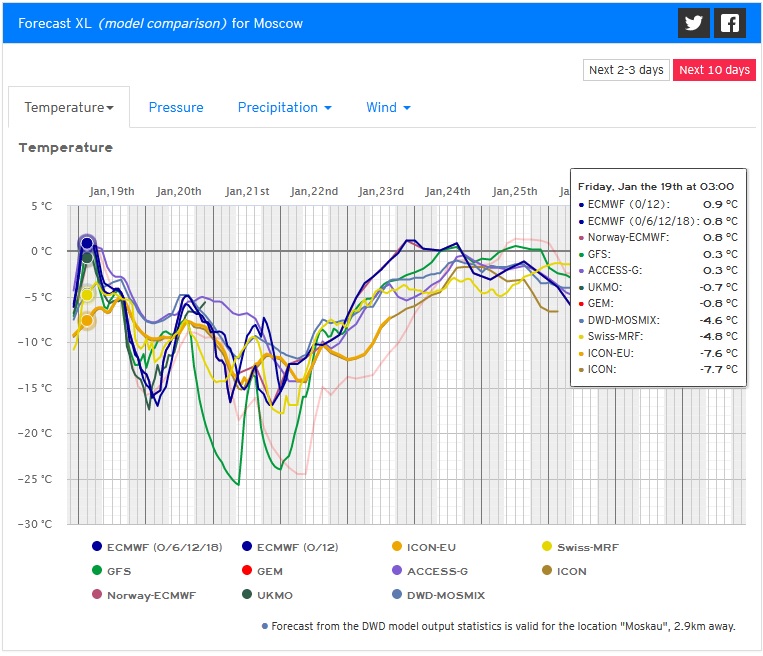Click the Jan,19th date label

112,191
